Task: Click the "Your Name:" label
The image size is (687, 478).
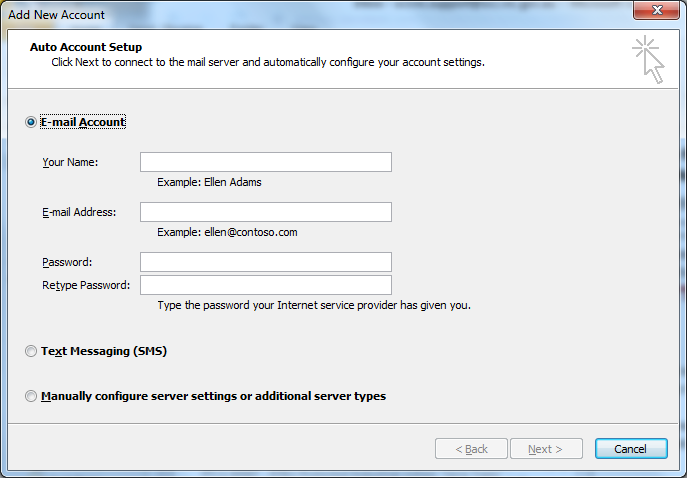Action: pyautogui.click(x=70, y=162)
